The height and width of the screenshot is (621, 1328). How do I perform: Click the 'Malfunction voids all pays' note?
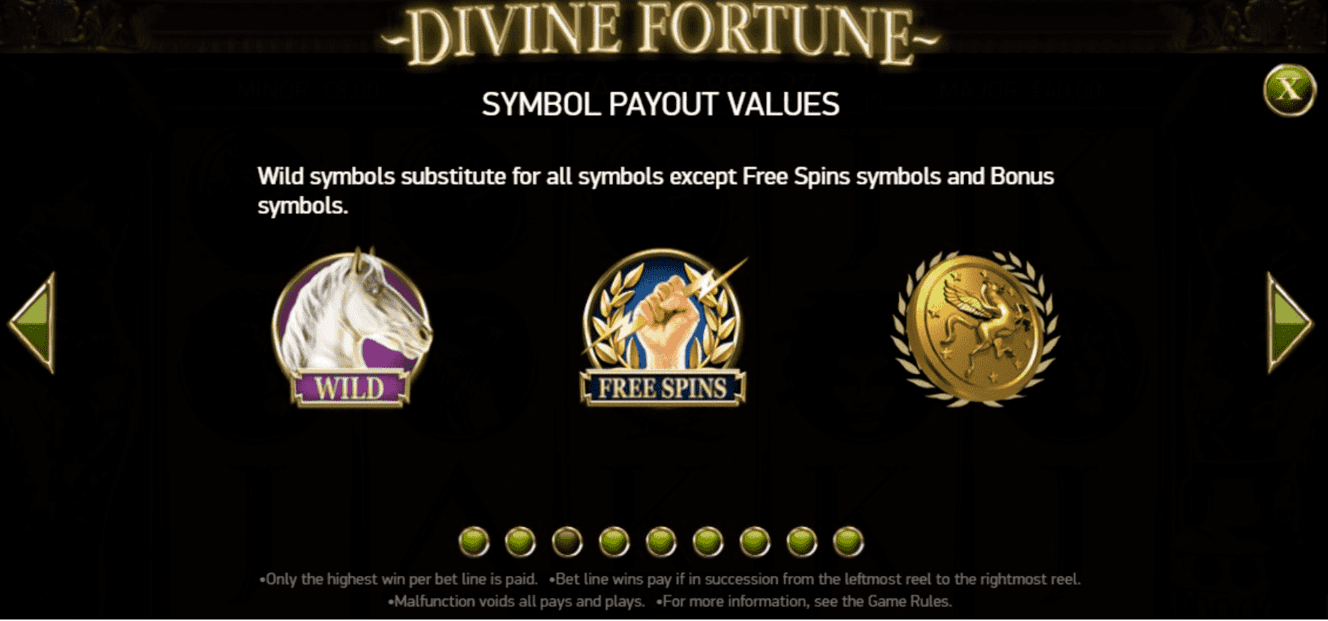pyautogui.click(x=515, y=602)
